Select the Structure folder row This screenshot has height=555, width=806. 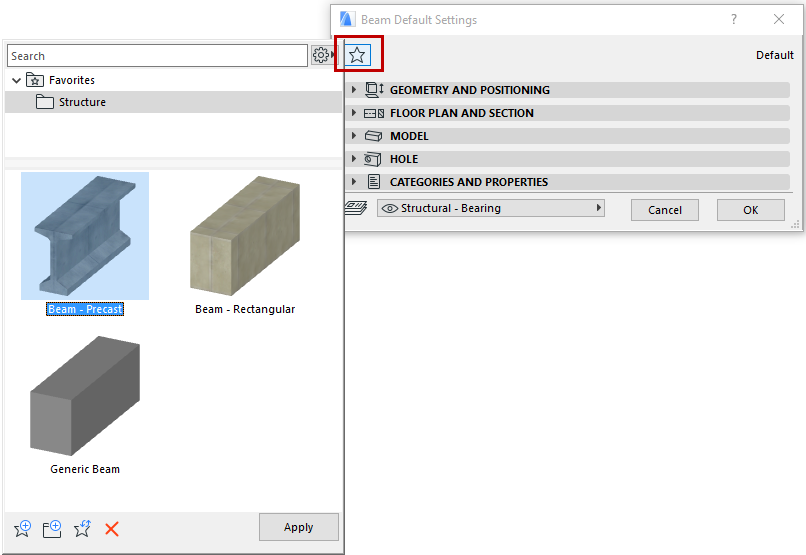(x=173, y=102)
